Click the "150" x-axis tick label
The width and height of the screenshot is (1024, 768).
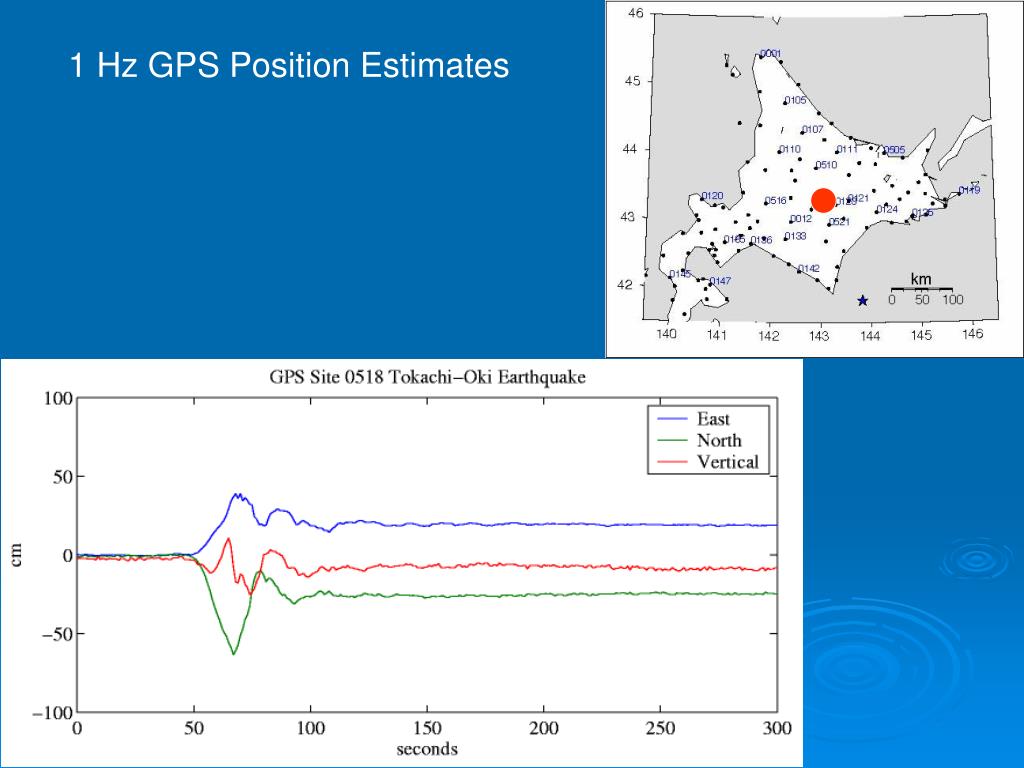click(427, 728)
